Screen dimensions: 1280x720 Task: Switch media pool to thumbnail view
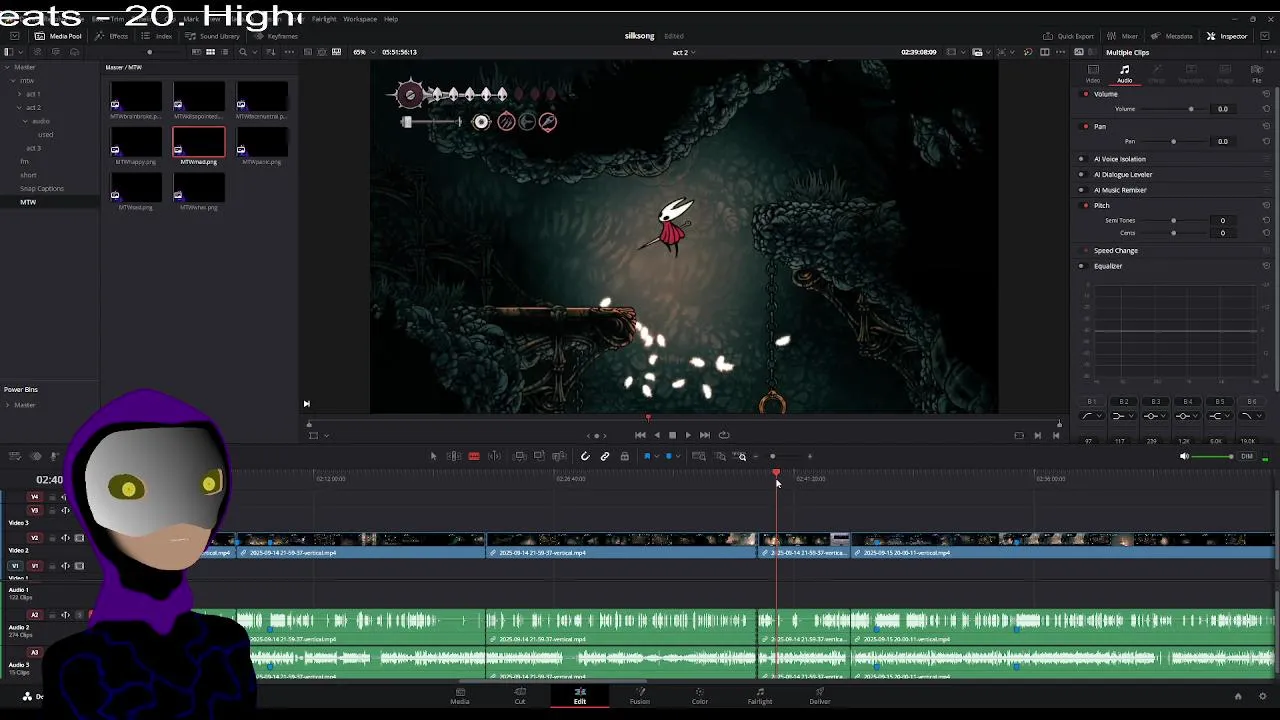pos(210,52)
